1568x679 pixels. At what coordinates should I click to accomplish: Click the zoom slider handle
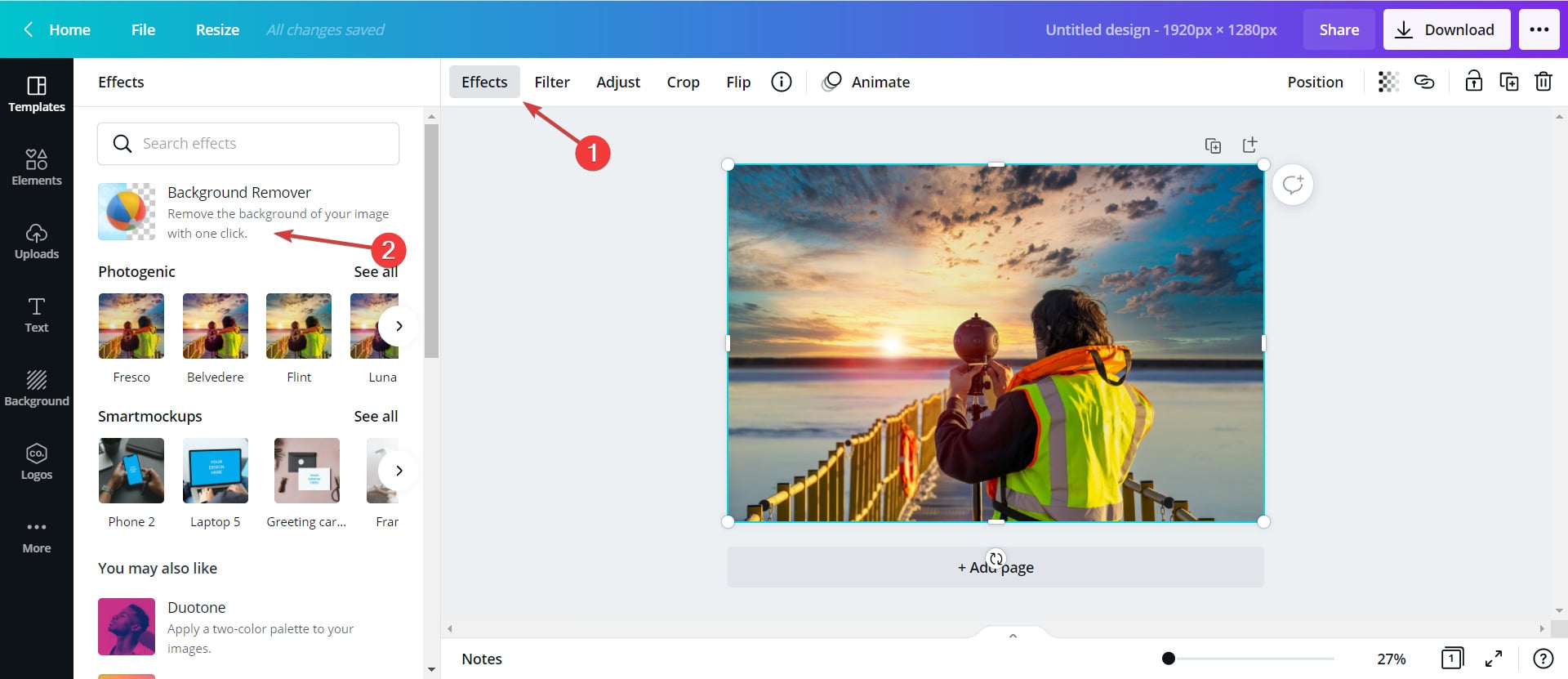tap(1169, 659)
